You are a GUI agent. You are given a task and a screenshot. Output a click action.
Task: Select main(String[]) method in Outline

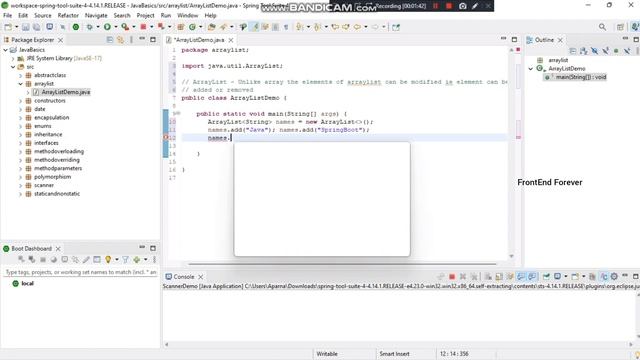(576, 77)
